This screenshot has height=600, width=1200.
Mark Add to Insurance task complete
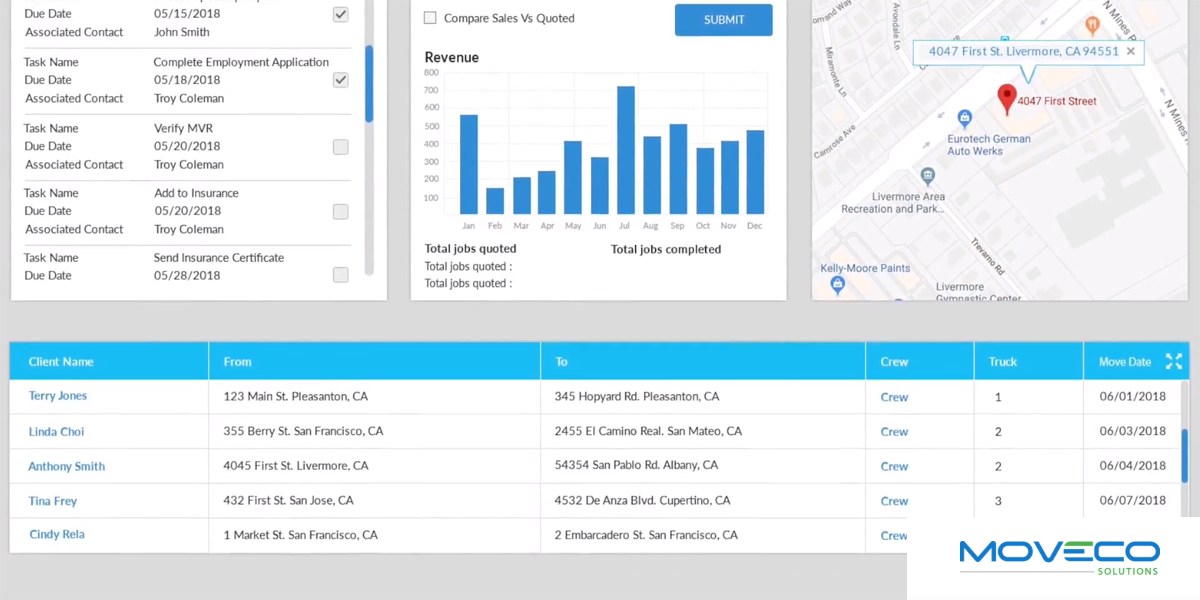pos(341,212)
